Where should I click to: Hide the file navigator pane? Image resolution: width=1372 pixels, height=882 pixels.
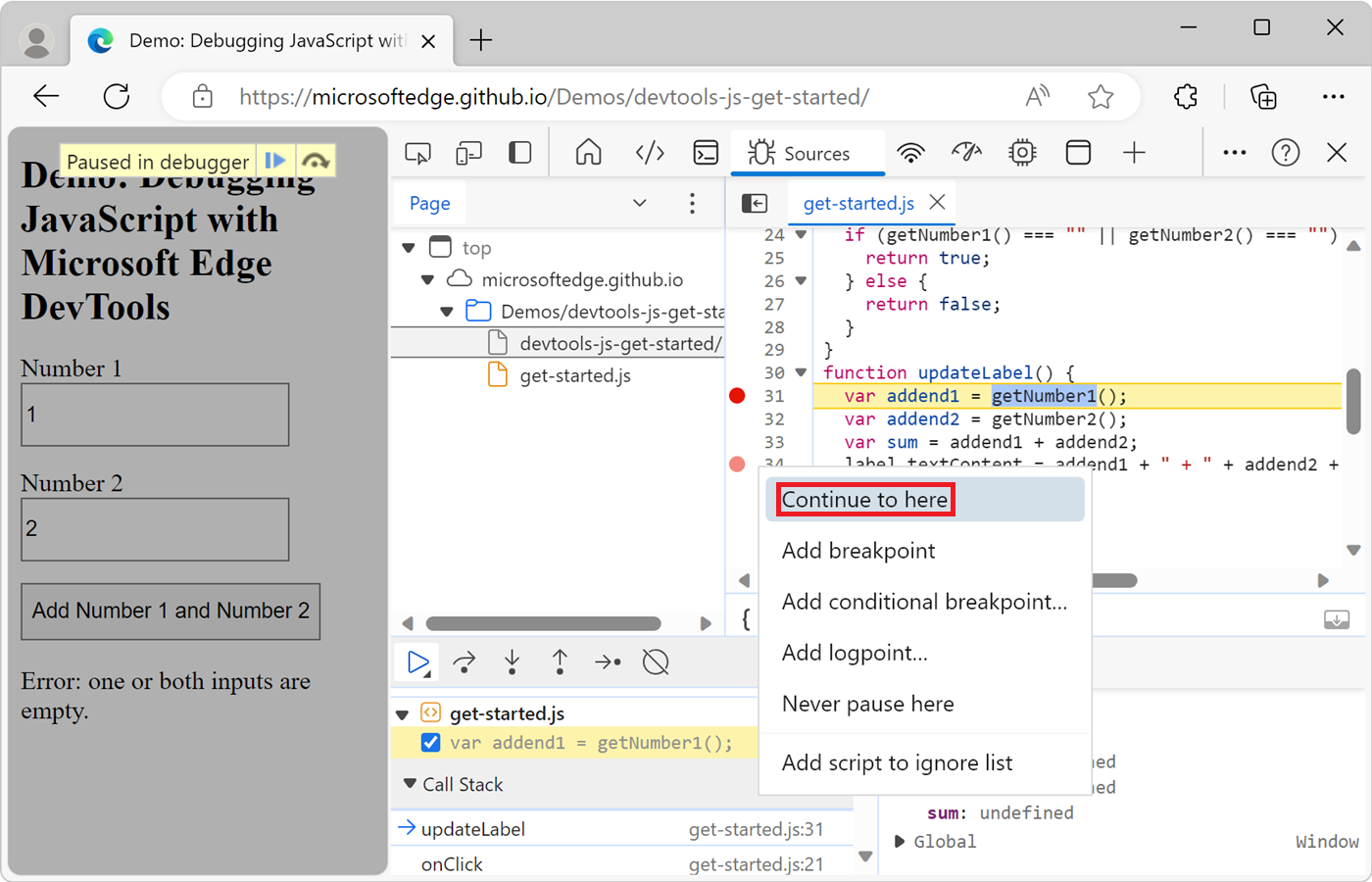pos(755,203)
